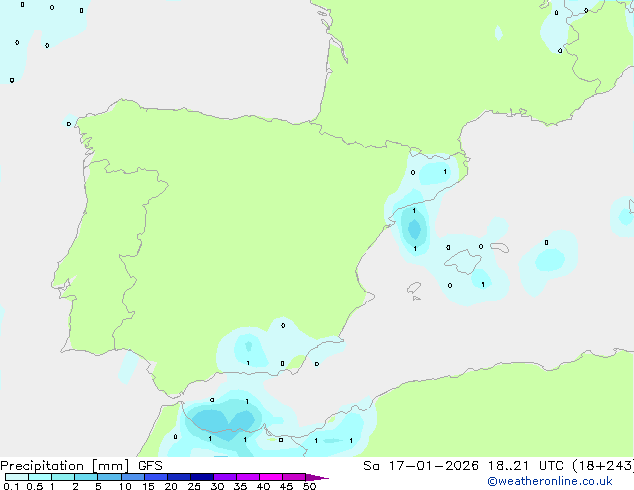The width and height of the screenshot is (634, 490).
Task: Click the "Sa 17-01-2026" date text
Action: click(421, 466)
